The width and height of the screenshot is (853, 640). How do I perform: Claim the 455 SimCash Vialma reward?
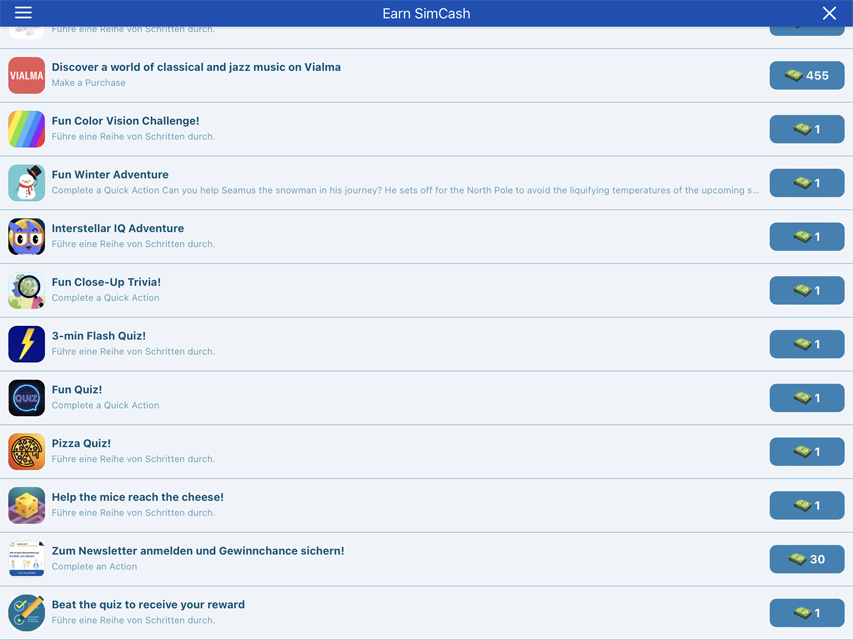click(806, 75)
